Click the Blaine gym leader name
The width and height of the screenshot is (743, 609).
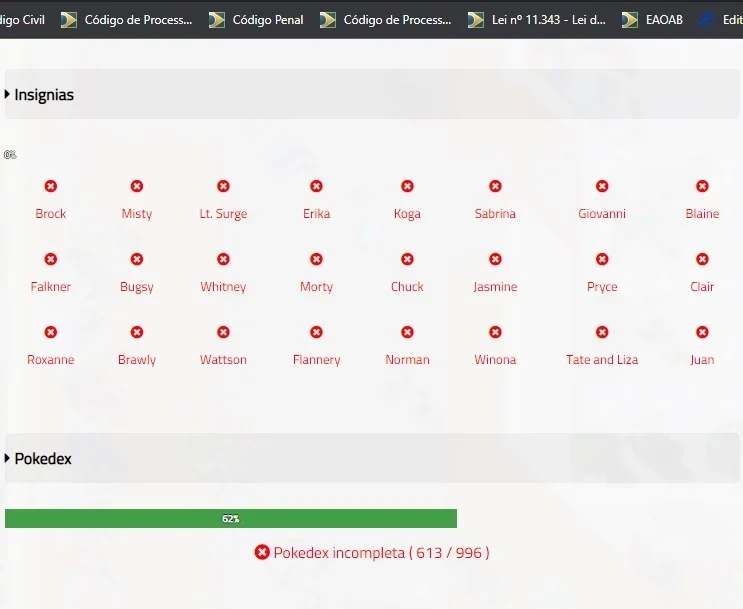(702, 214)
